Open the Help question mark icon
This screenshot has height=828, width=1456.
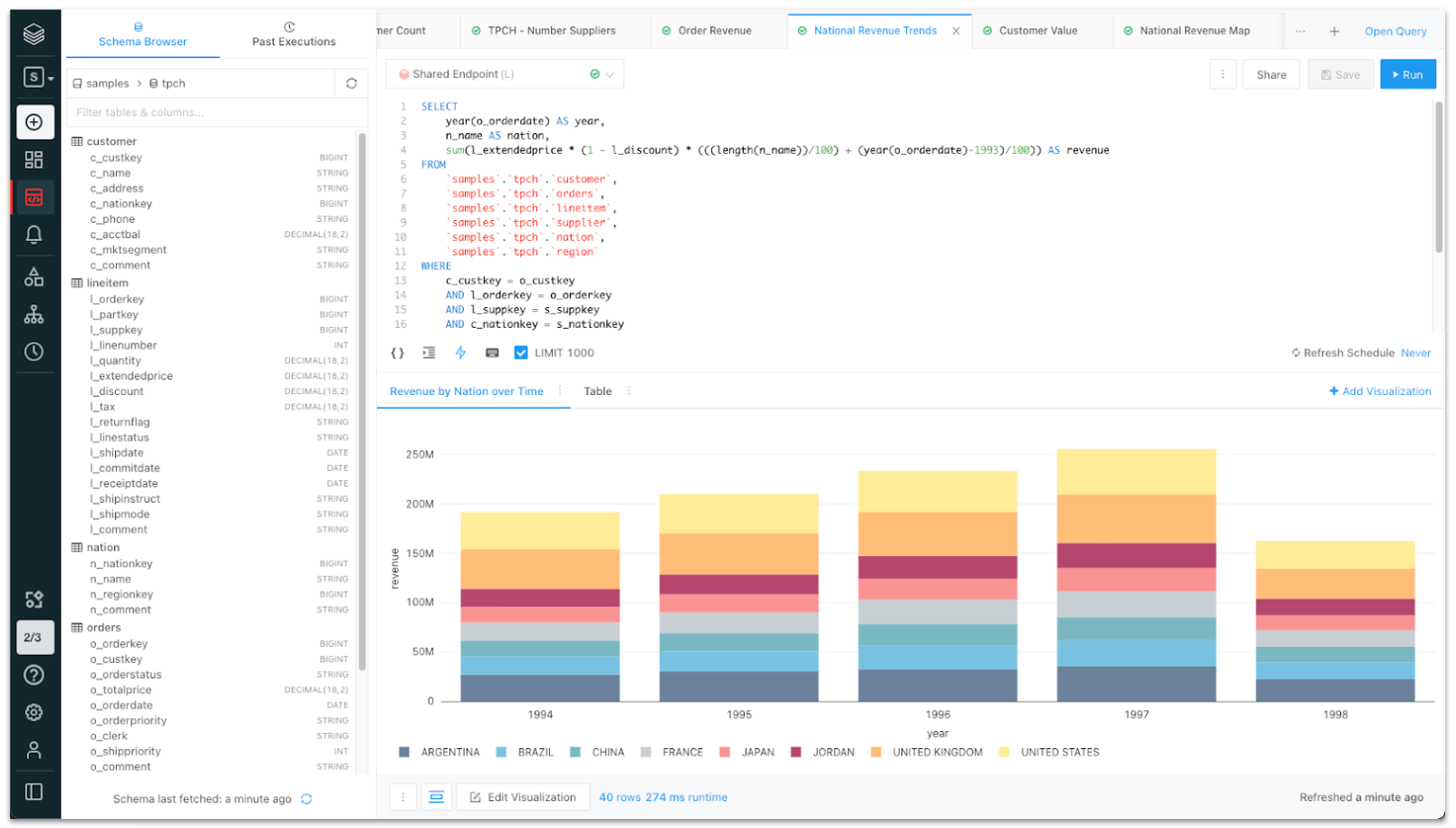pos(34,675)
